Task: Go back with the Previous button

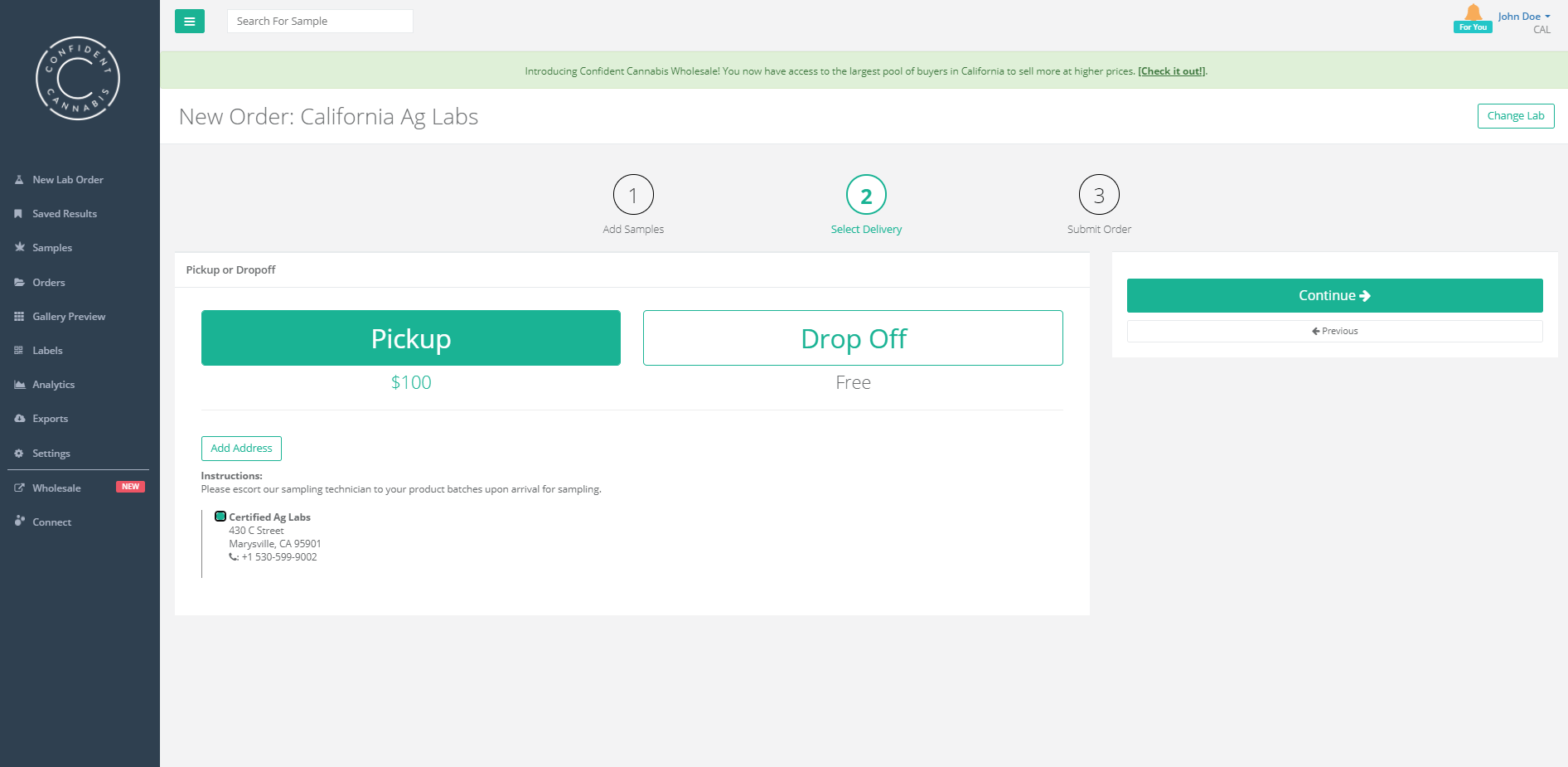Action: 1334,331
